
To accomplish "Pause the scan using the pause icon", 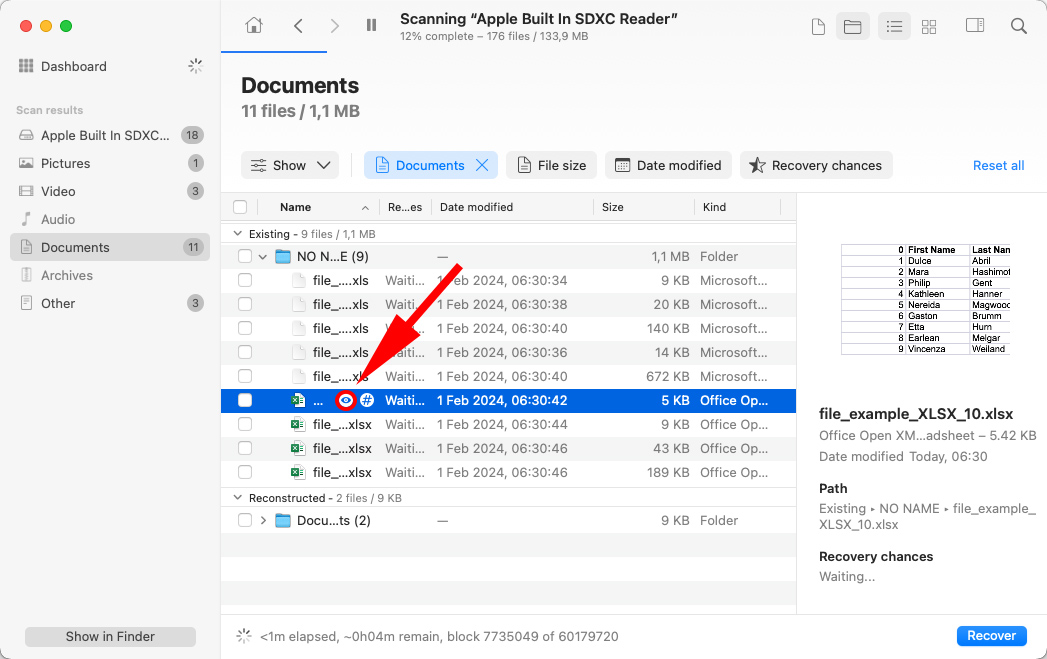I will coord(371,25).
